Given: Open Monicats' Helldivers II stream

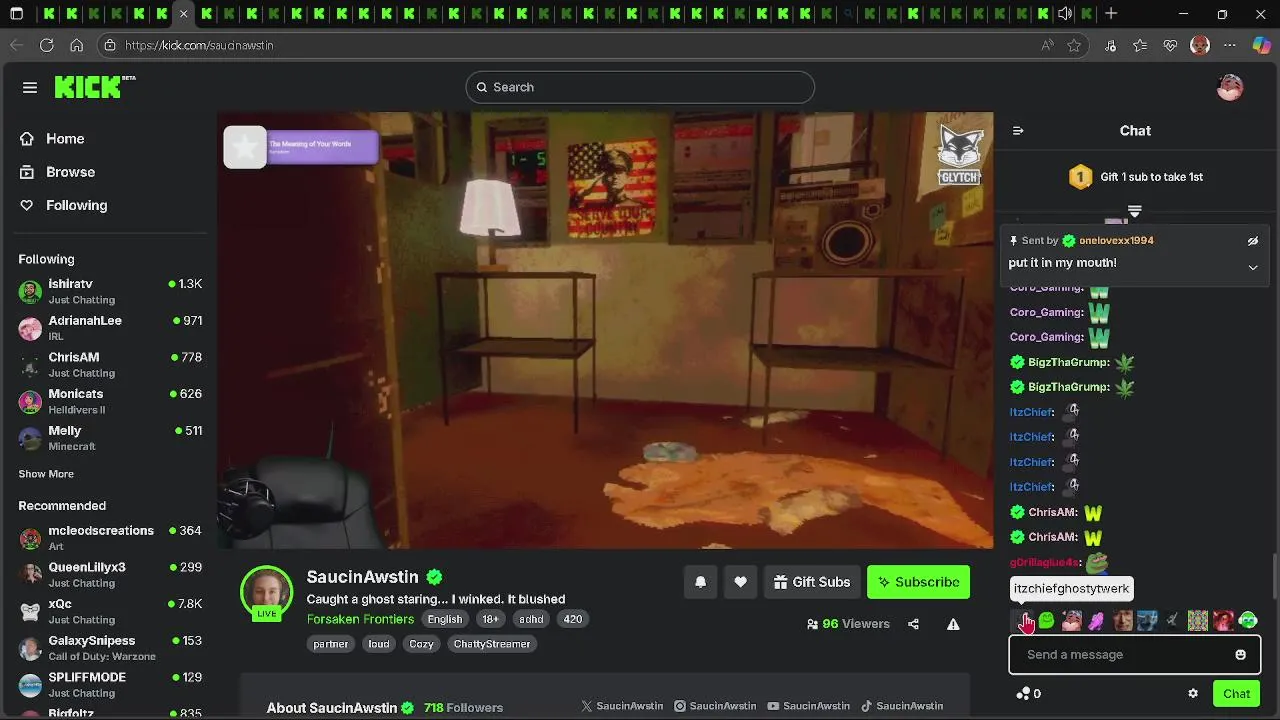Looking at the screenshot, I should (x=110, y=401).
